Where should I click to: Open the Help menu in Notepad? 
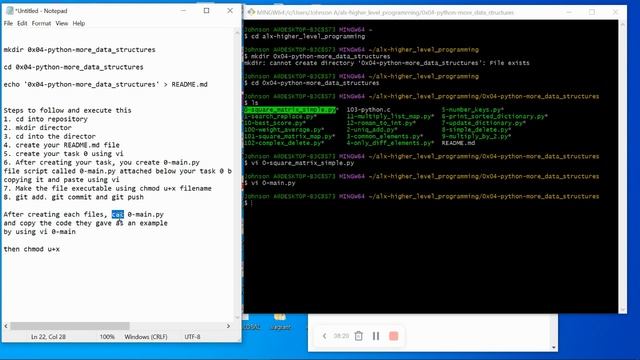(x=79, y=23)
